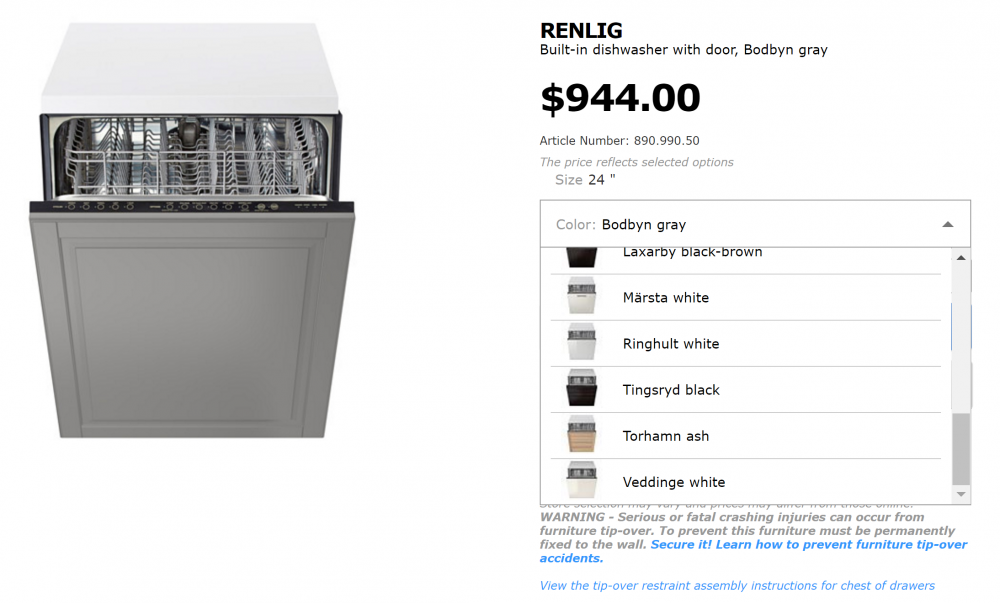
Task: Choose Ringhult white from color list
Action: (x=746, y=344)
